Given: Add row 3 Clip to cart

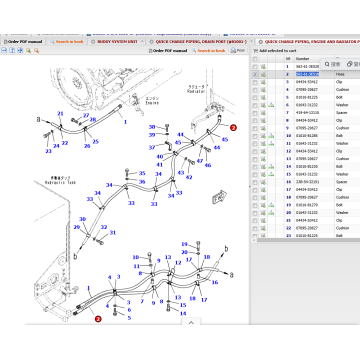Looking at the screenshot, I should pyautogui.click(x=263, y=82).
